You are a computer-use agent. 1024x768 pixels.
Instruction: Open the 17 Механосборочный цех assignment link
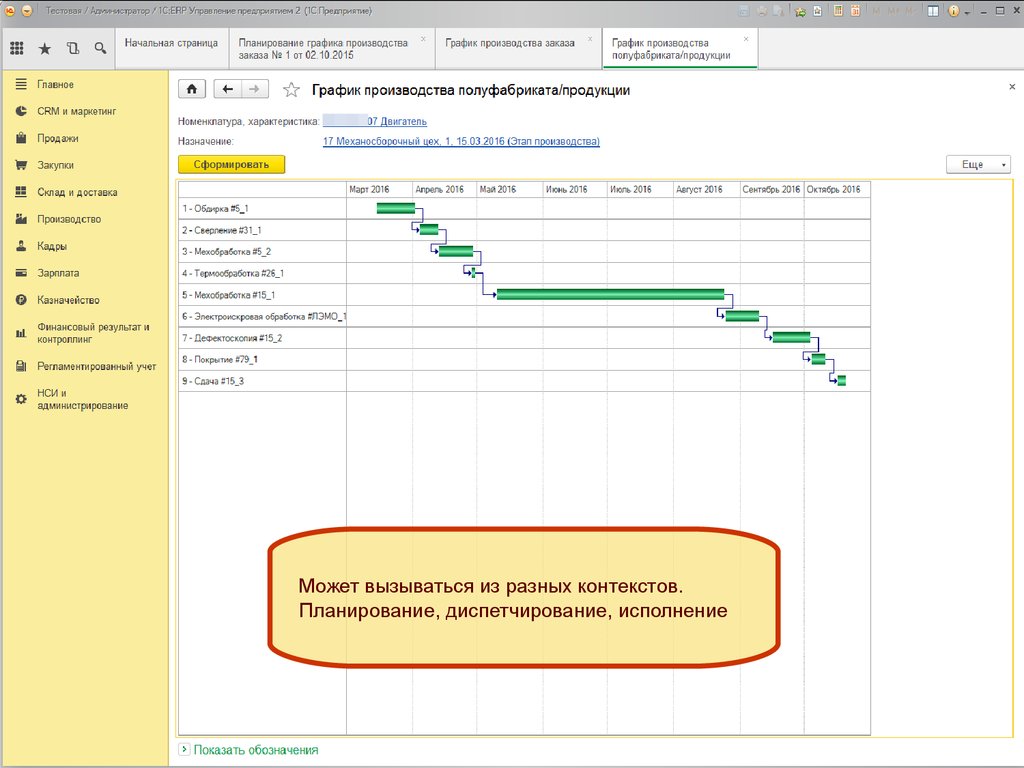461,141
